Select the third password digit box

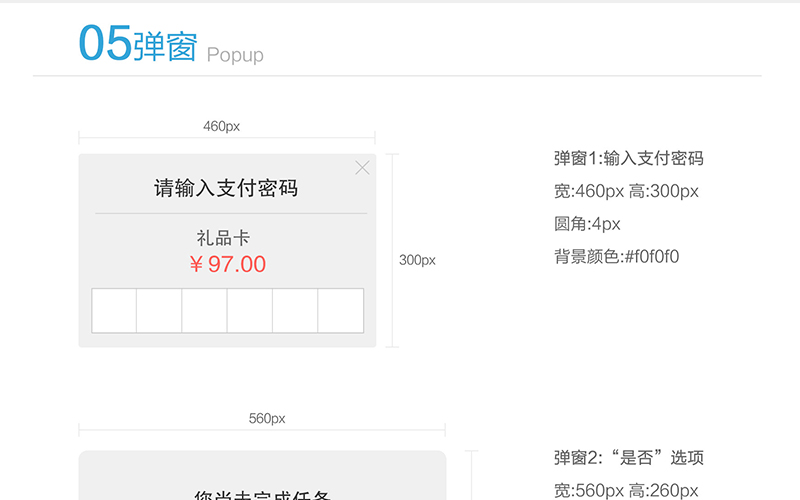coord(204,310)
